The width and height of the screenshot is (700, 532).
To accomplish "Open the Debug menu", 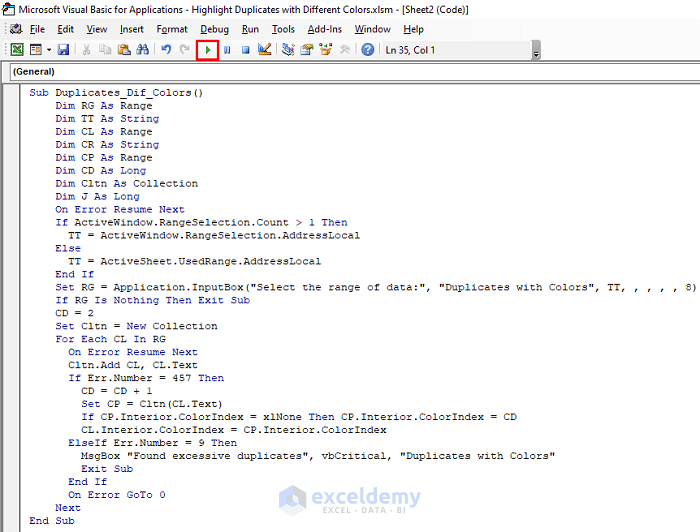I will pyautogui.click(x=214, y=29).
